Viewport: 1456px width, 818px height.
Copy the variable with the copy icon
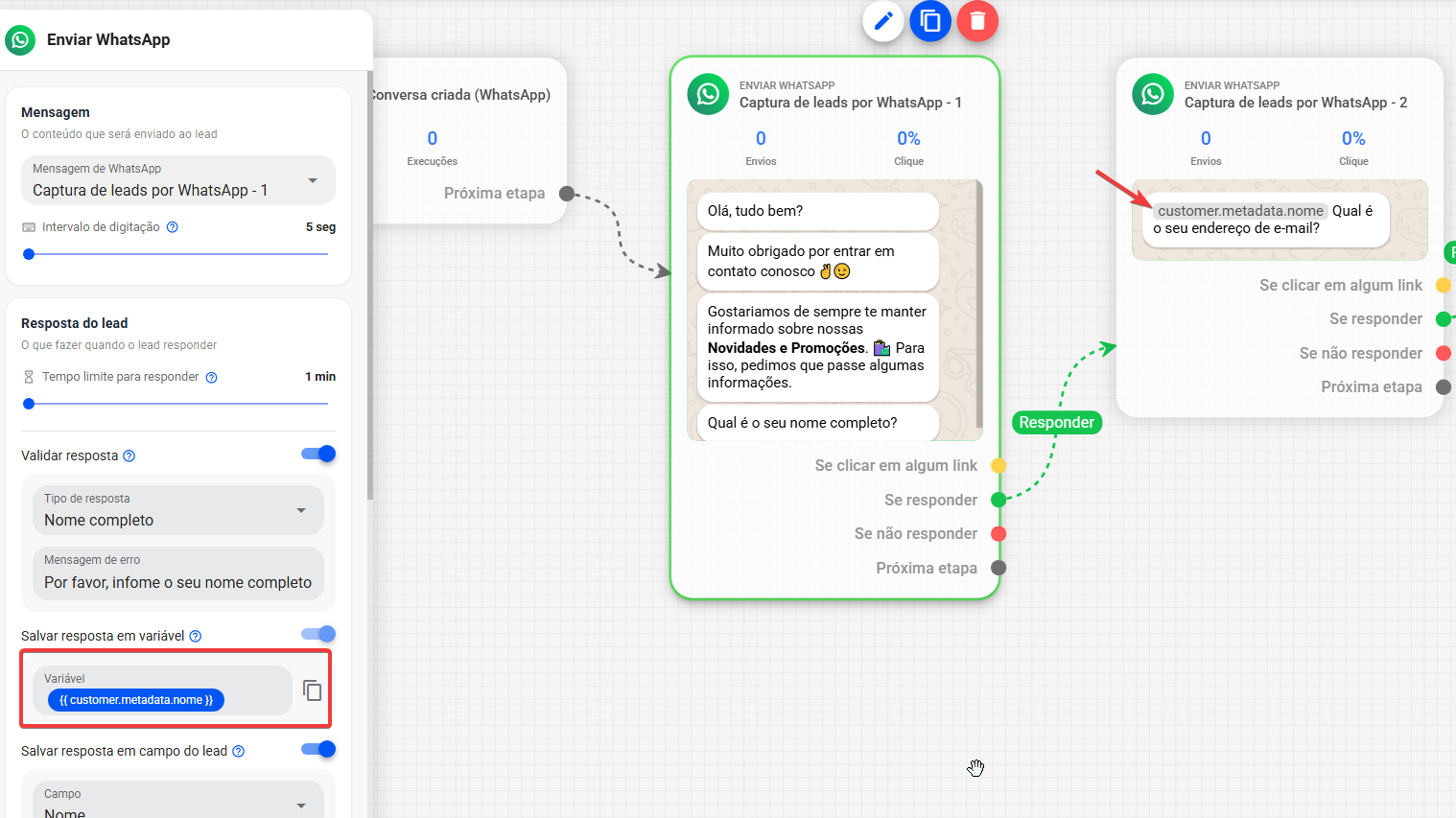tap(312, 690)
